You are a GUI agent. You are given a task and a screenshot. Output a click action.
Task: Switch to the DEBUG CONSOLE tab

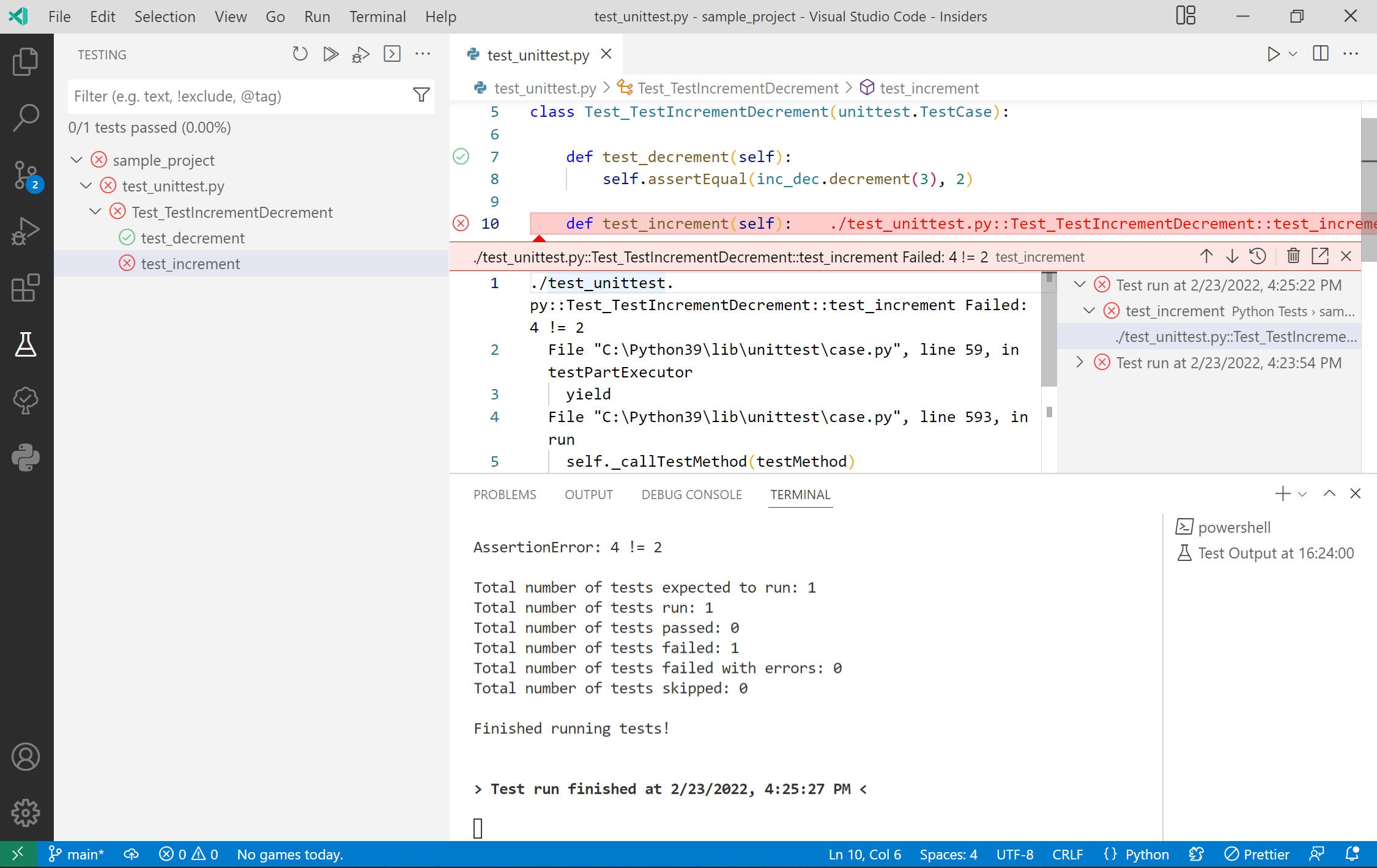691,494
